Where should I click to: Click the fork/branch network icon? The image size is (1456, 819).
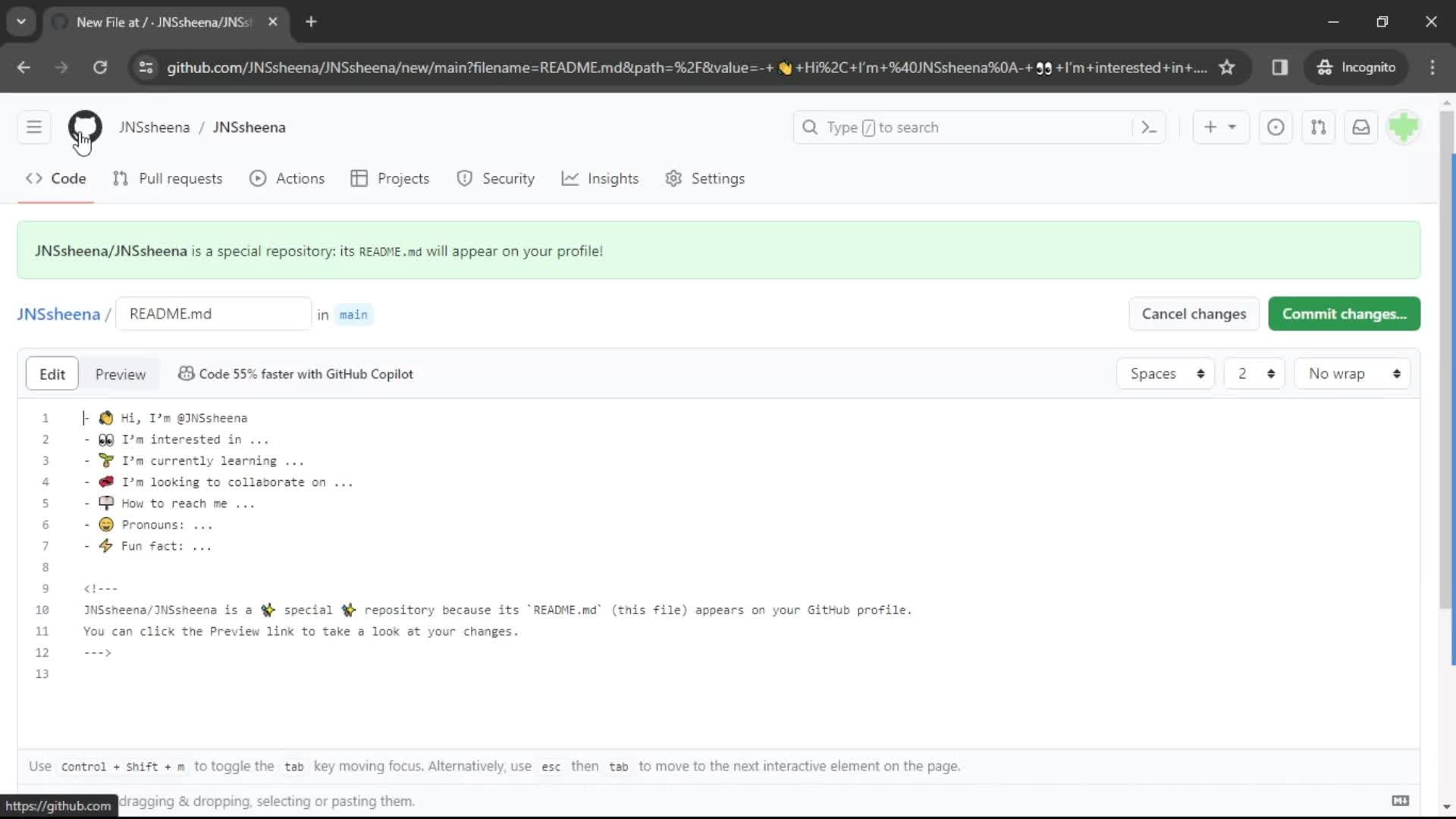click(x=1319, y=127)
